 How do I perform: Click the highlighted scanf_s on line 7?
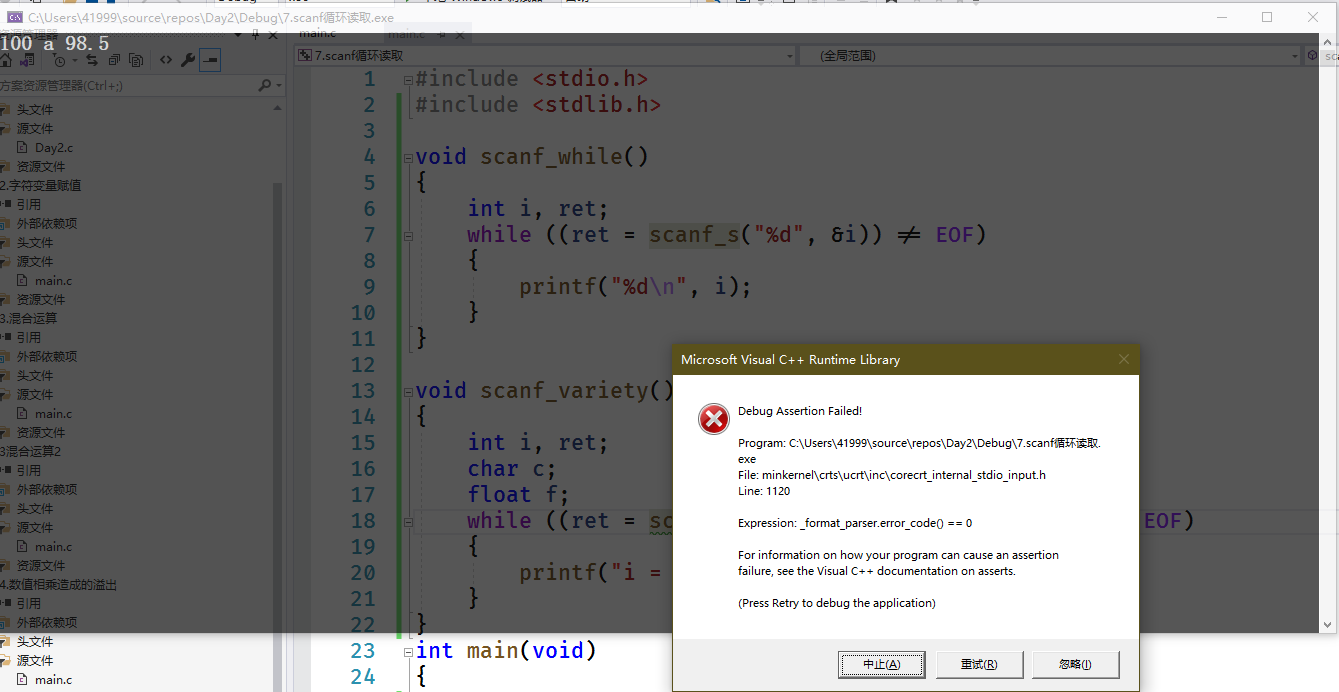pyautogui.click(x=695, y=235)
